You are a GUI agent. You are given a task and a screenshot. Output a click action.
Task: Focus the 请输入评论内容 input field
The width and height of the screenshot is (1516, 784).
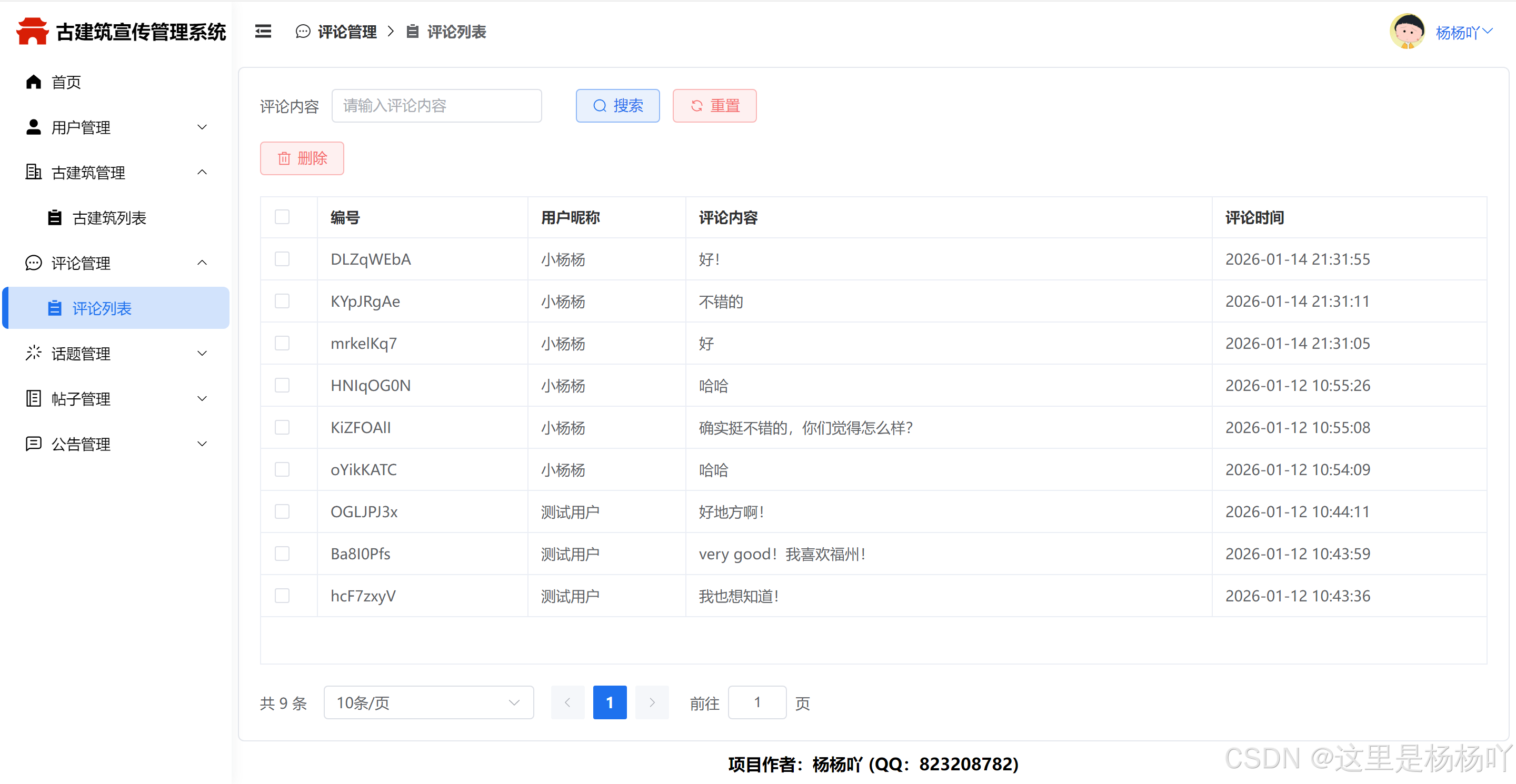tap(436, 106)
